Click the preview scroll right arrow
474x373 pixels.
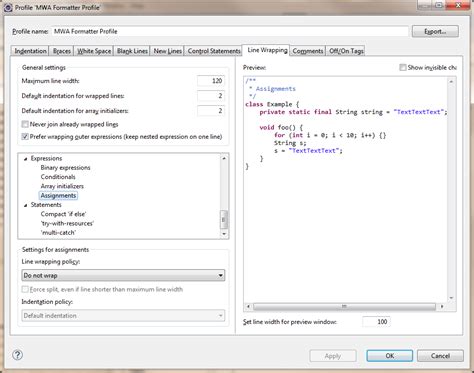442,306
